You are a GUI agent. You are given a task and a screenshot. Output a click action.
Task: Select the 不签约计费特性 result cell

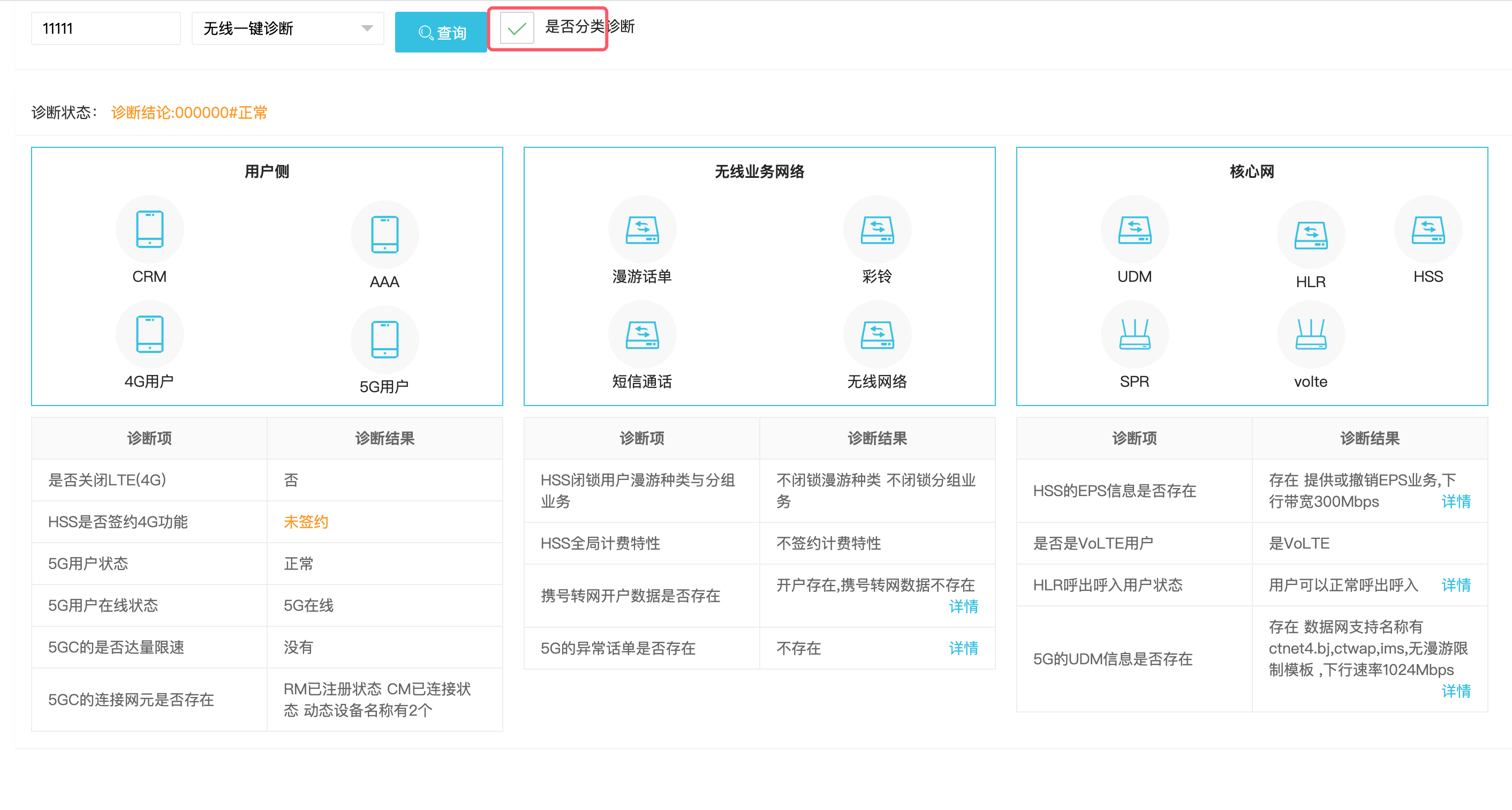pyautogui.click(x=877, y=543)
